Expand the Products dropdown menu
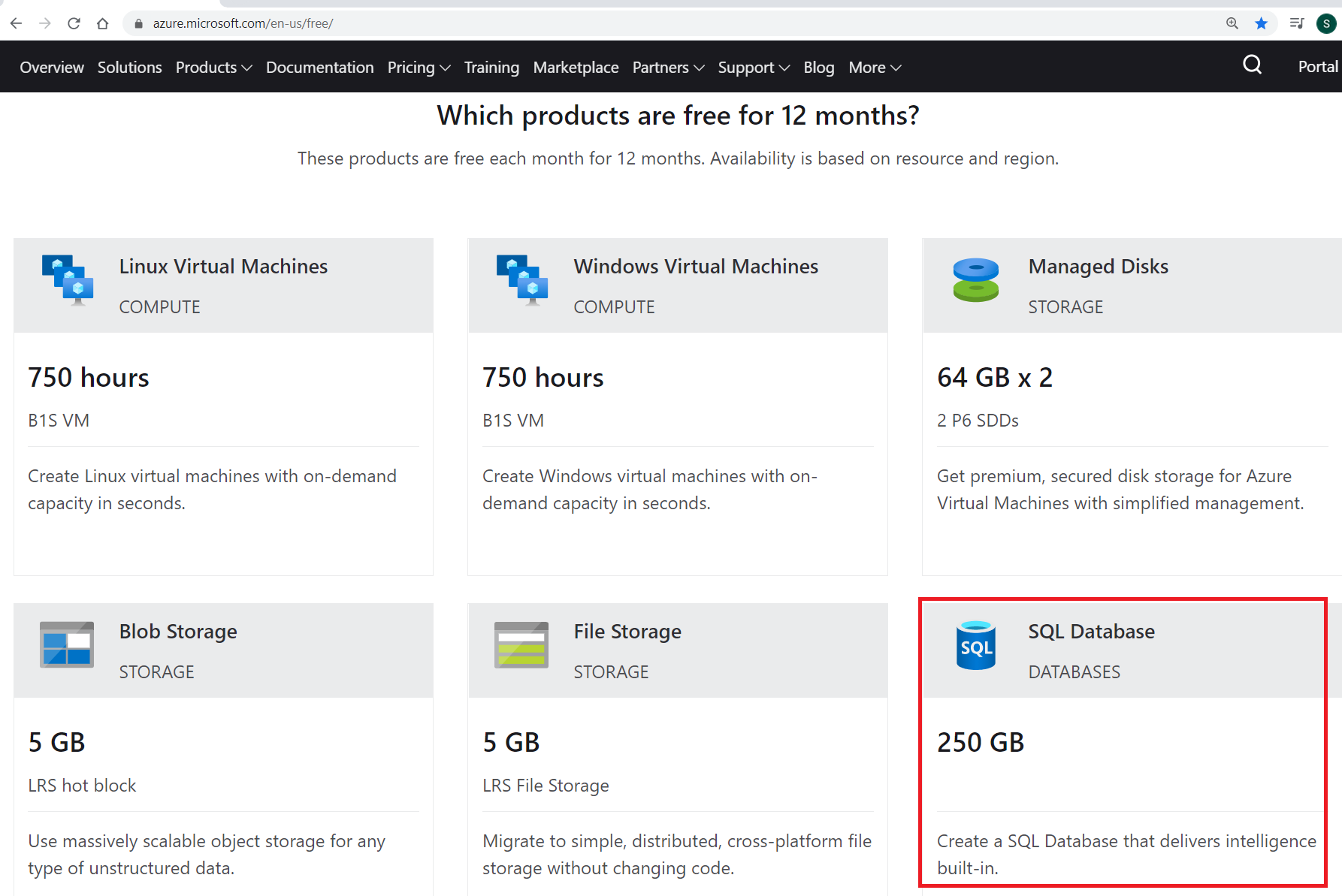The height and width of the screenshot is (896, 1342). 213,68
